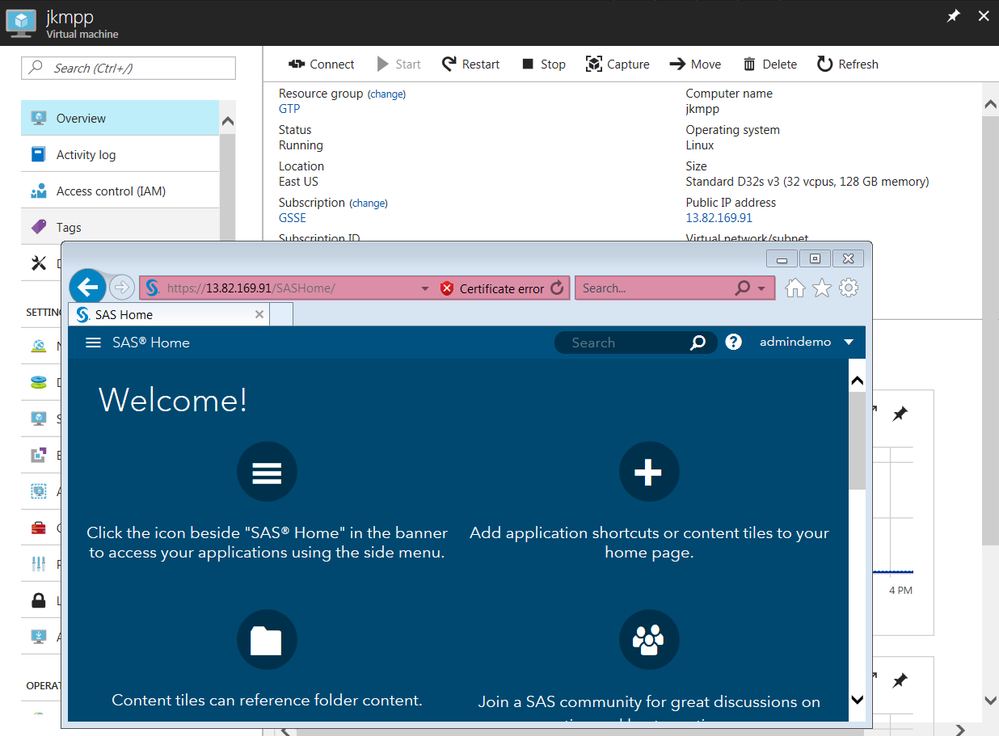Close the SAS Home tab
Viewport: 999px width, 736px height.
(x=259, y=314)
